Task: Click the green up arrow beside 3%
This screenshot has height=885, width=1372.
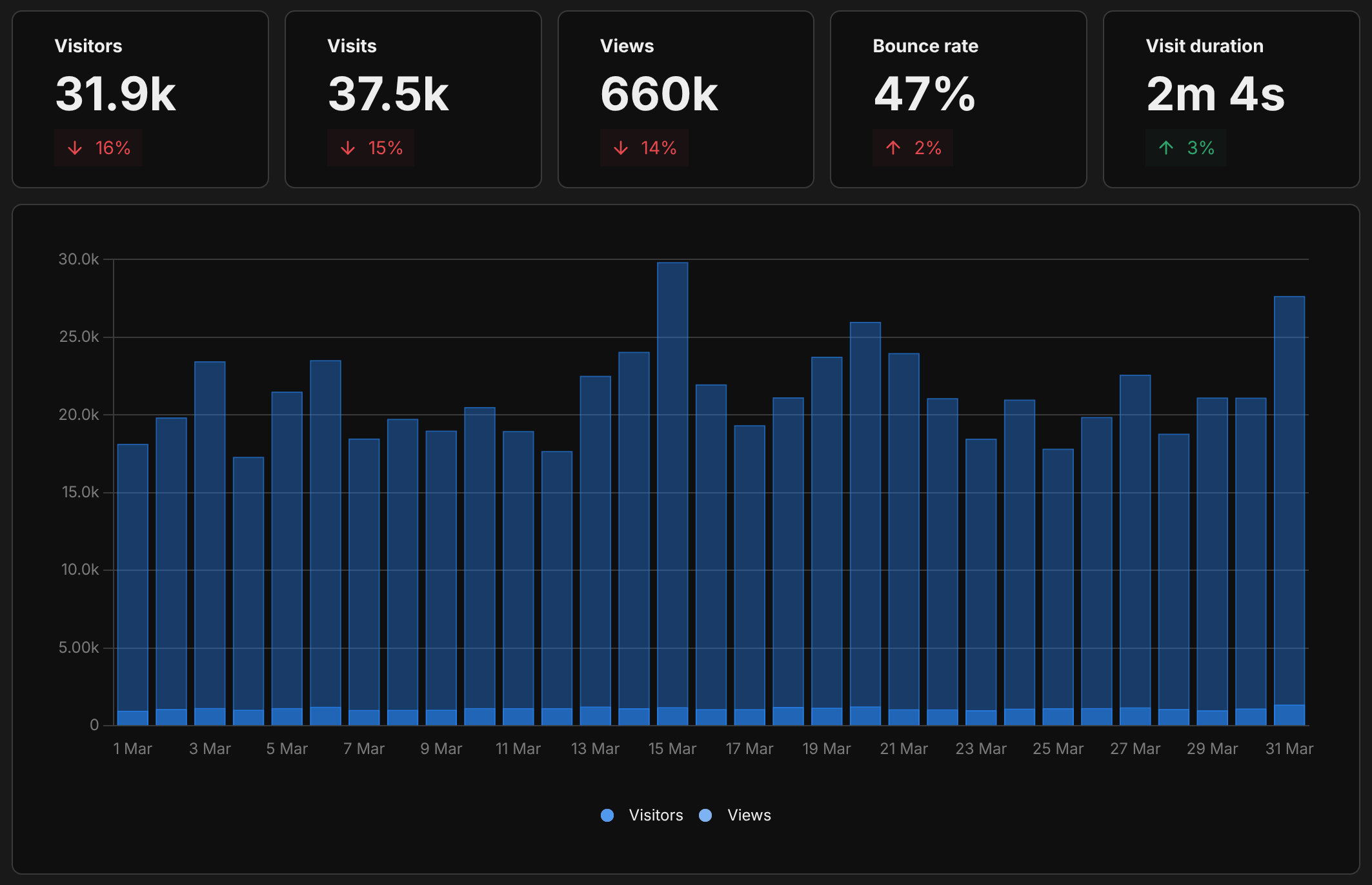Action: point(1165,148)
